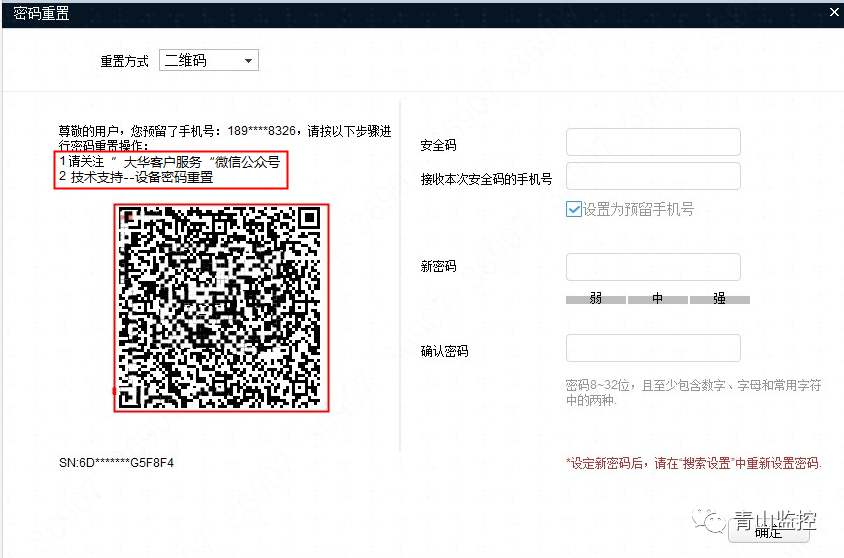Click the 安全码 field label
Screen dimensions: 844x558
pos(438,145)
